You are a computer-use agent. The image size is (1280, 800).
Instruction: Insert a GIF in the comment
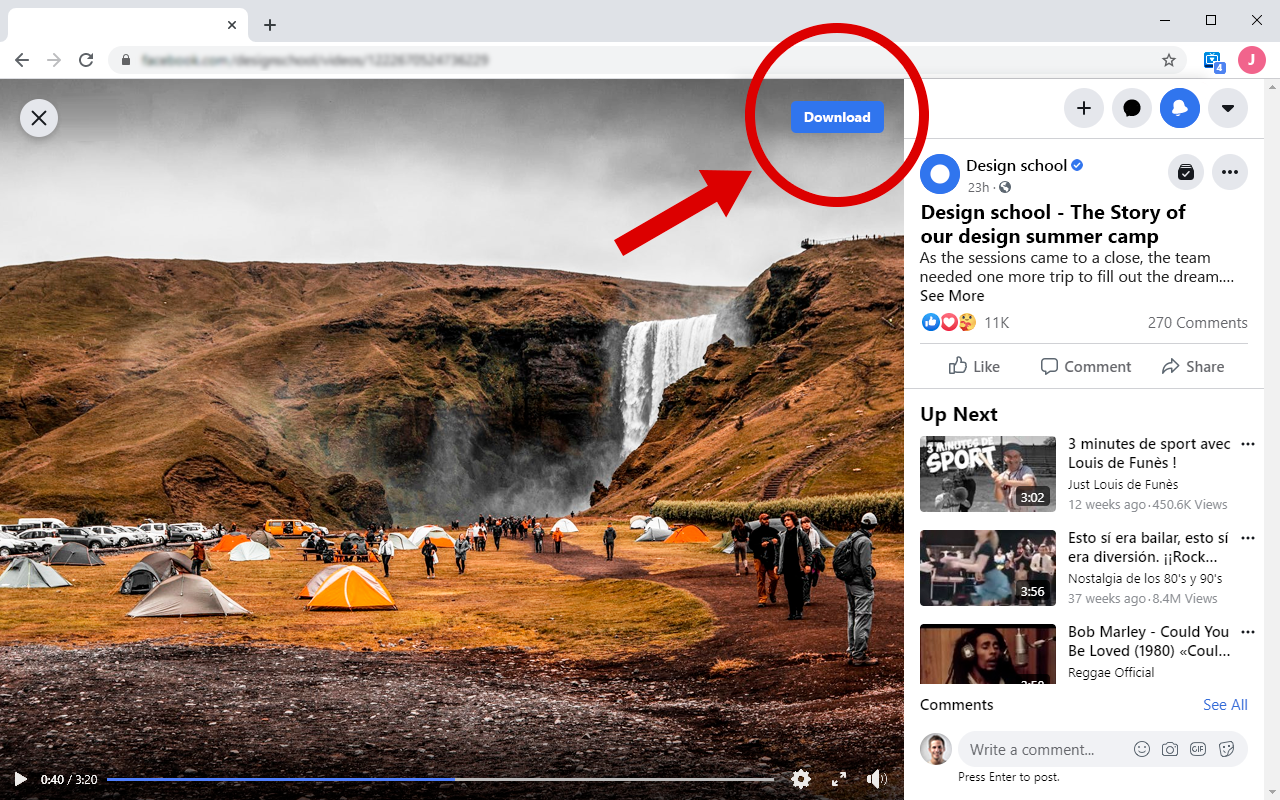tap(1197, 748)
